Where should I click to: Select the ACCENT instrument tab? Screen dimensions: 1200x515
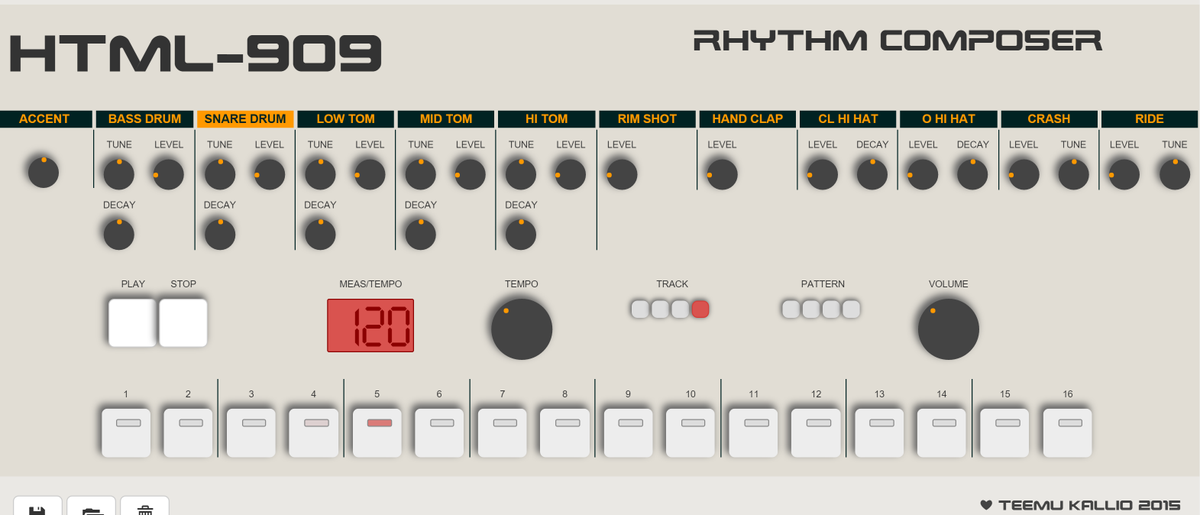click(45, 118)
